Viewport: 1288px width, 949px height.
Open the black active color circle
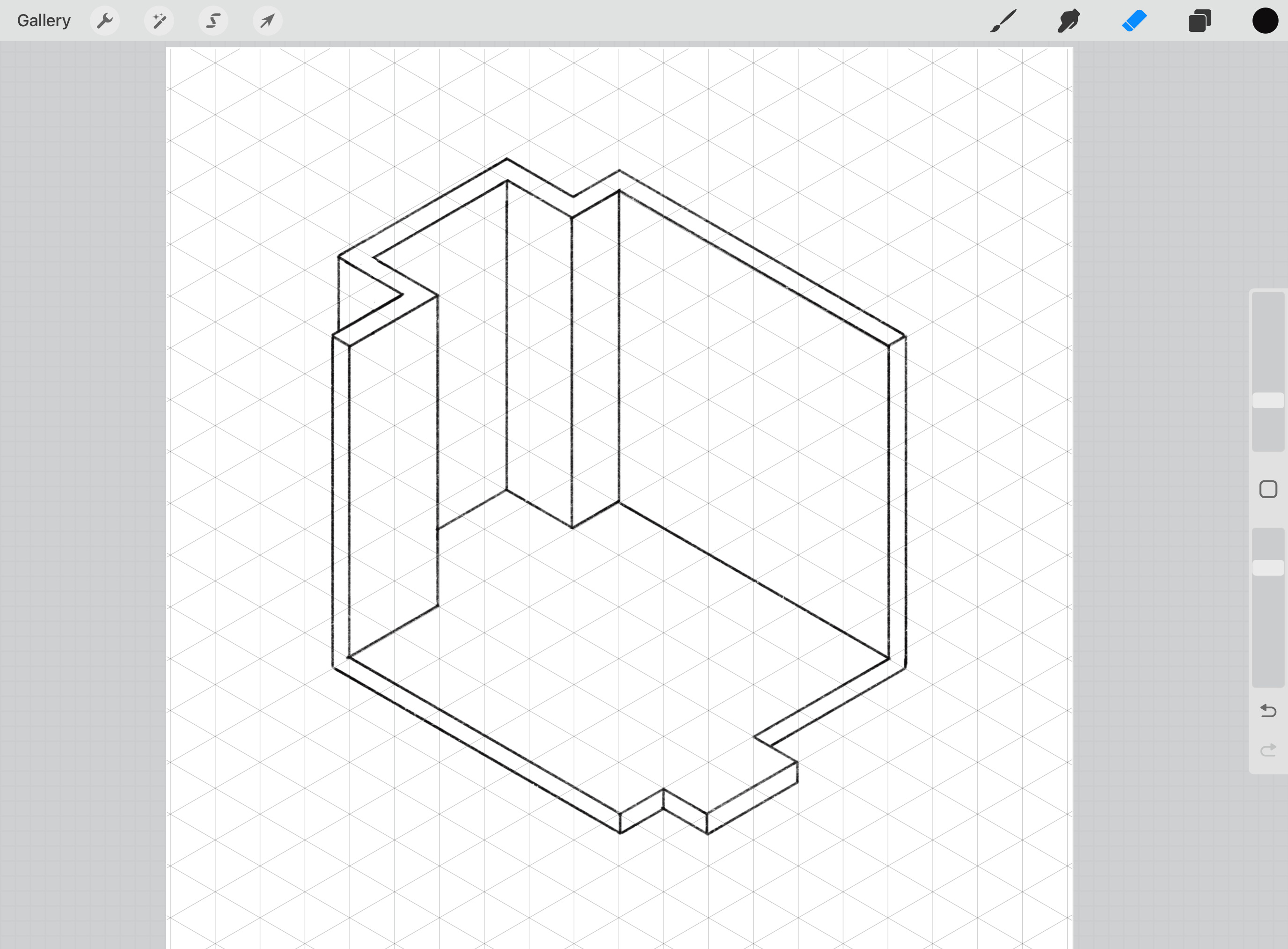coord(1265,21)
